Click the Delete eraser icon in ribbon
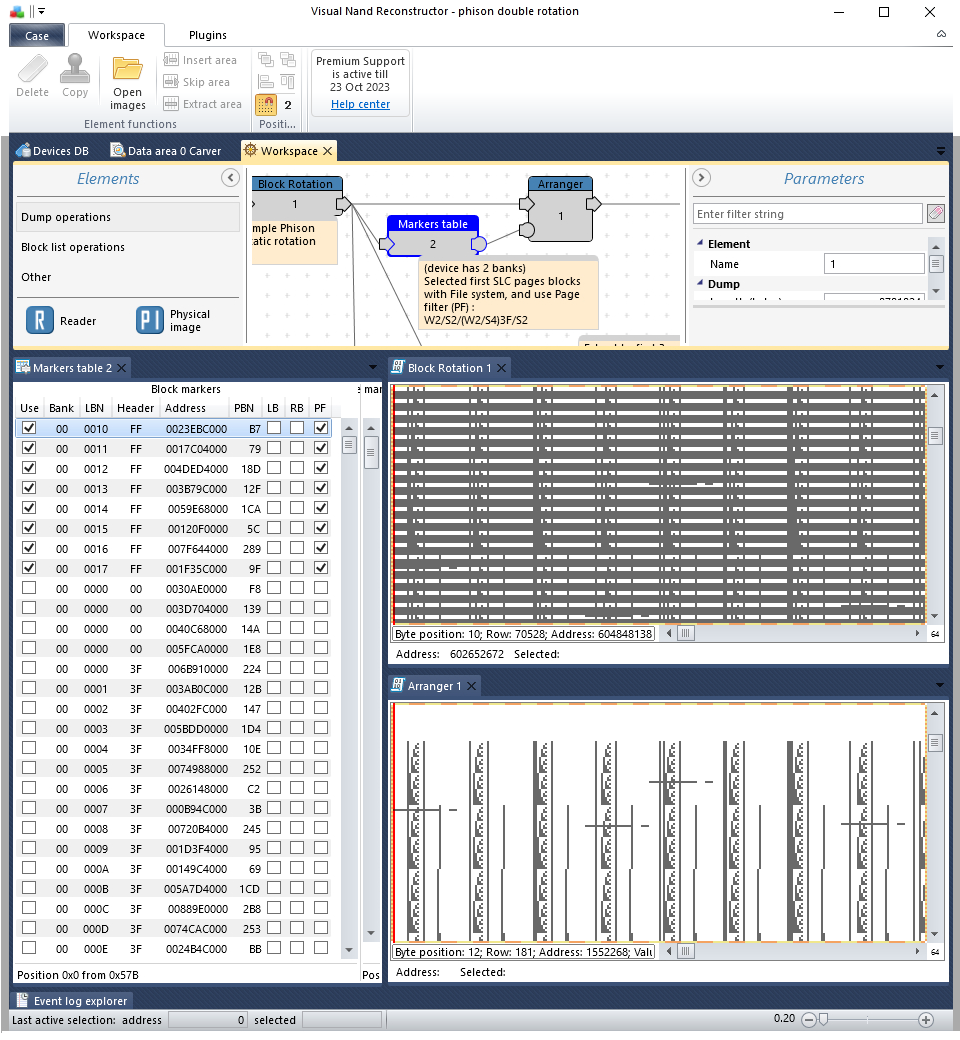960x1040 pixels. [x=33, y=69]
